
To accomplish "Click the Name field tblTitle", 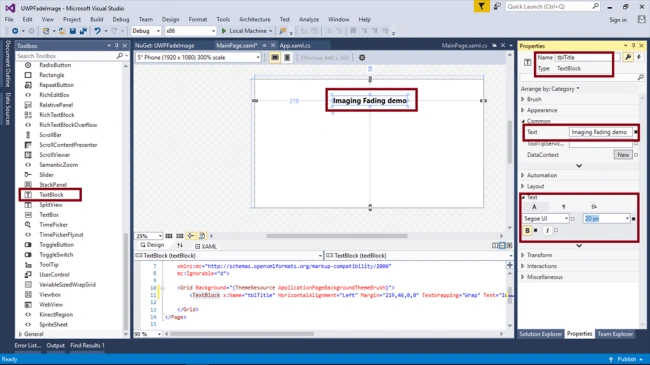I will click(587, 58).
